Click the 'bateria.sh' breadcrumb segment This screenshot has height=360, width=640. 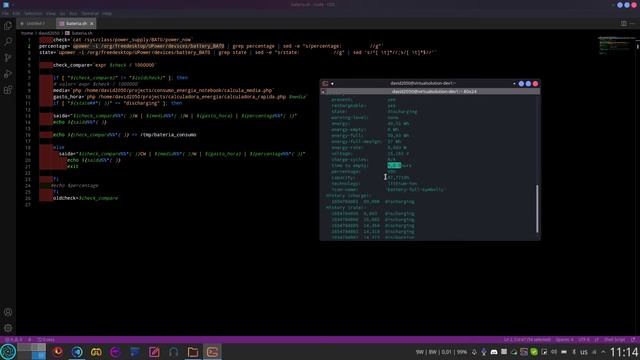[x=79, y=33]
